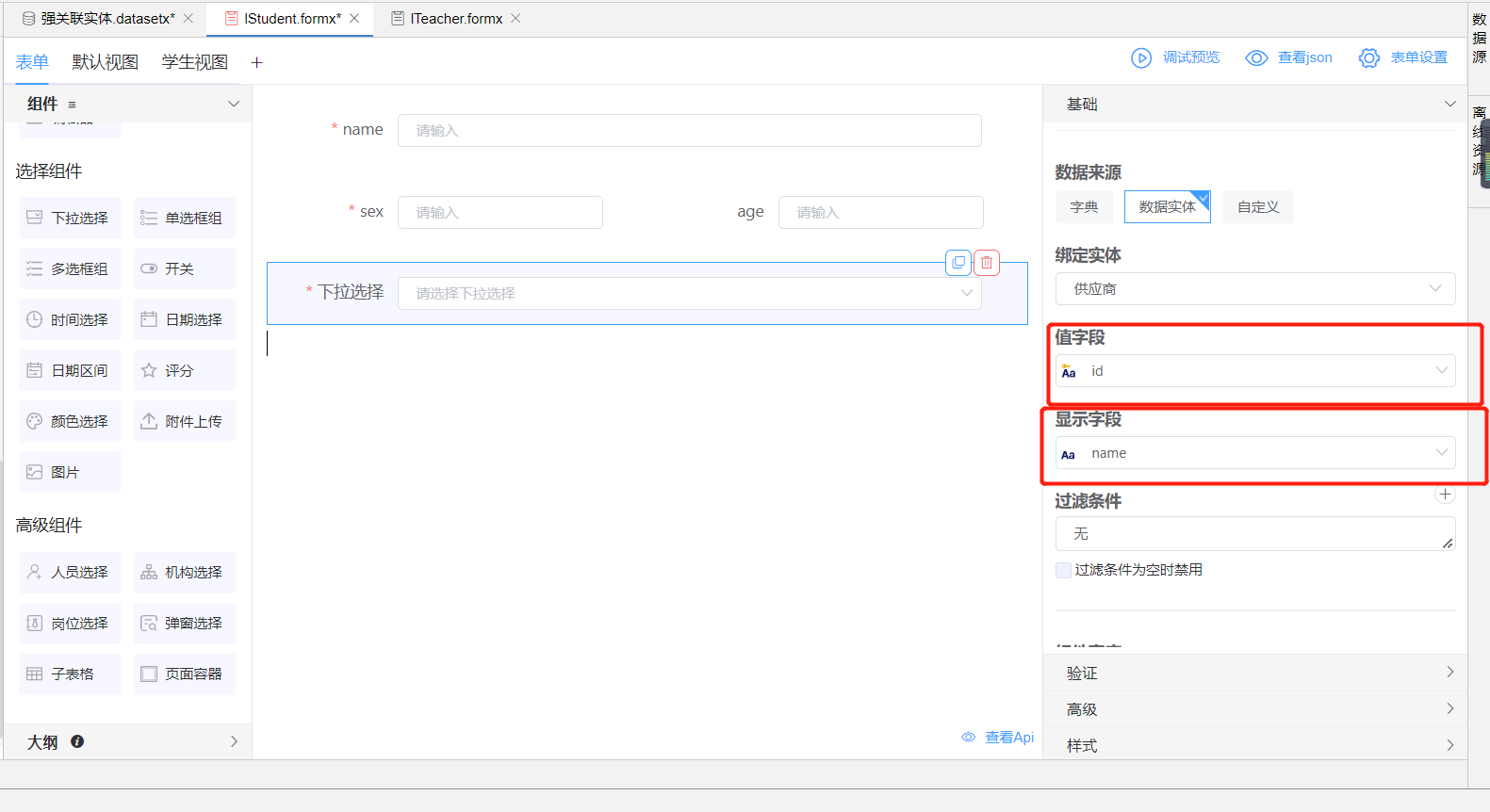Click the 调试预览 button
This screenshot has width=1490, height=812.
(x=1176, y=57)
